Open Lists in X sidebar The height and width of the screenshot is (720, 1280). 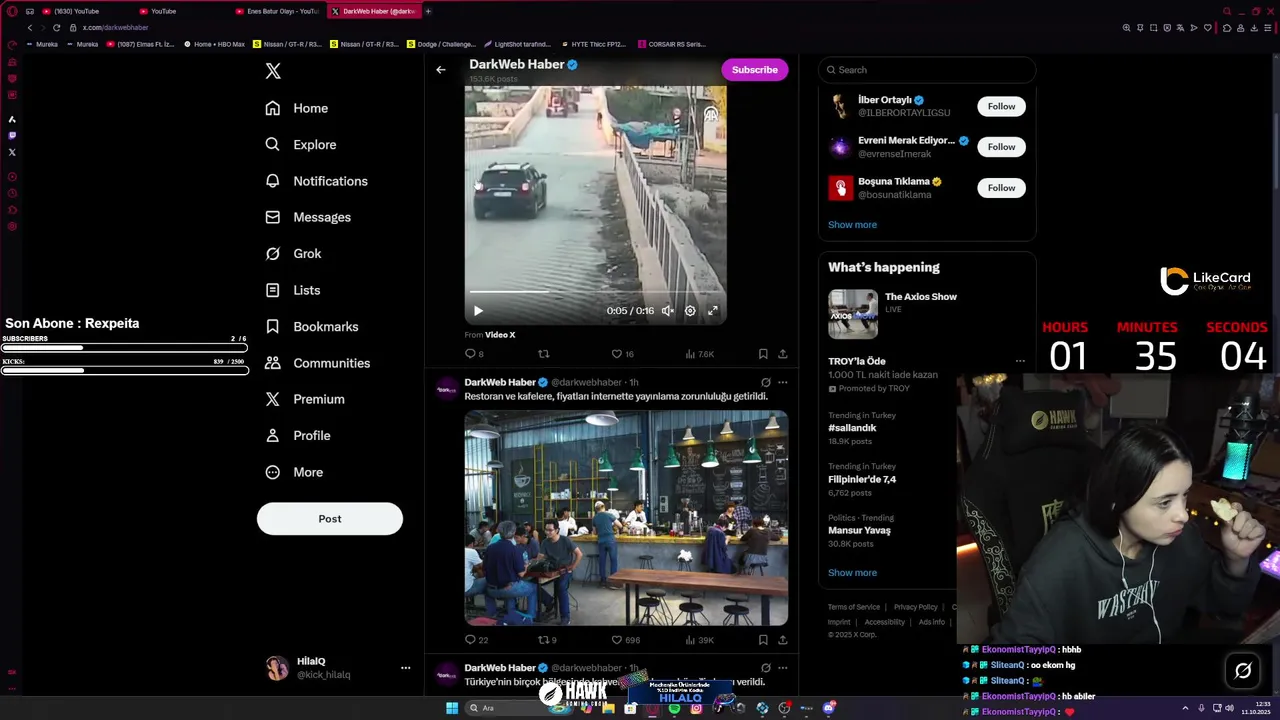[x=293, y=290]
